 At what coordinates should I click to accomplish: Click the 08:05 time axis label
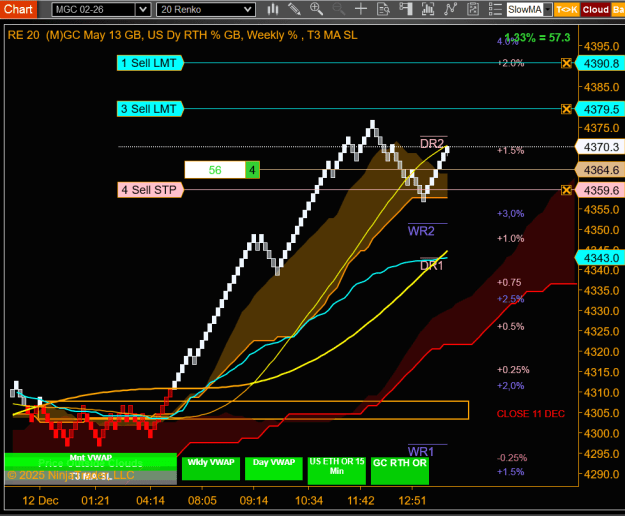tap(202, 500)
